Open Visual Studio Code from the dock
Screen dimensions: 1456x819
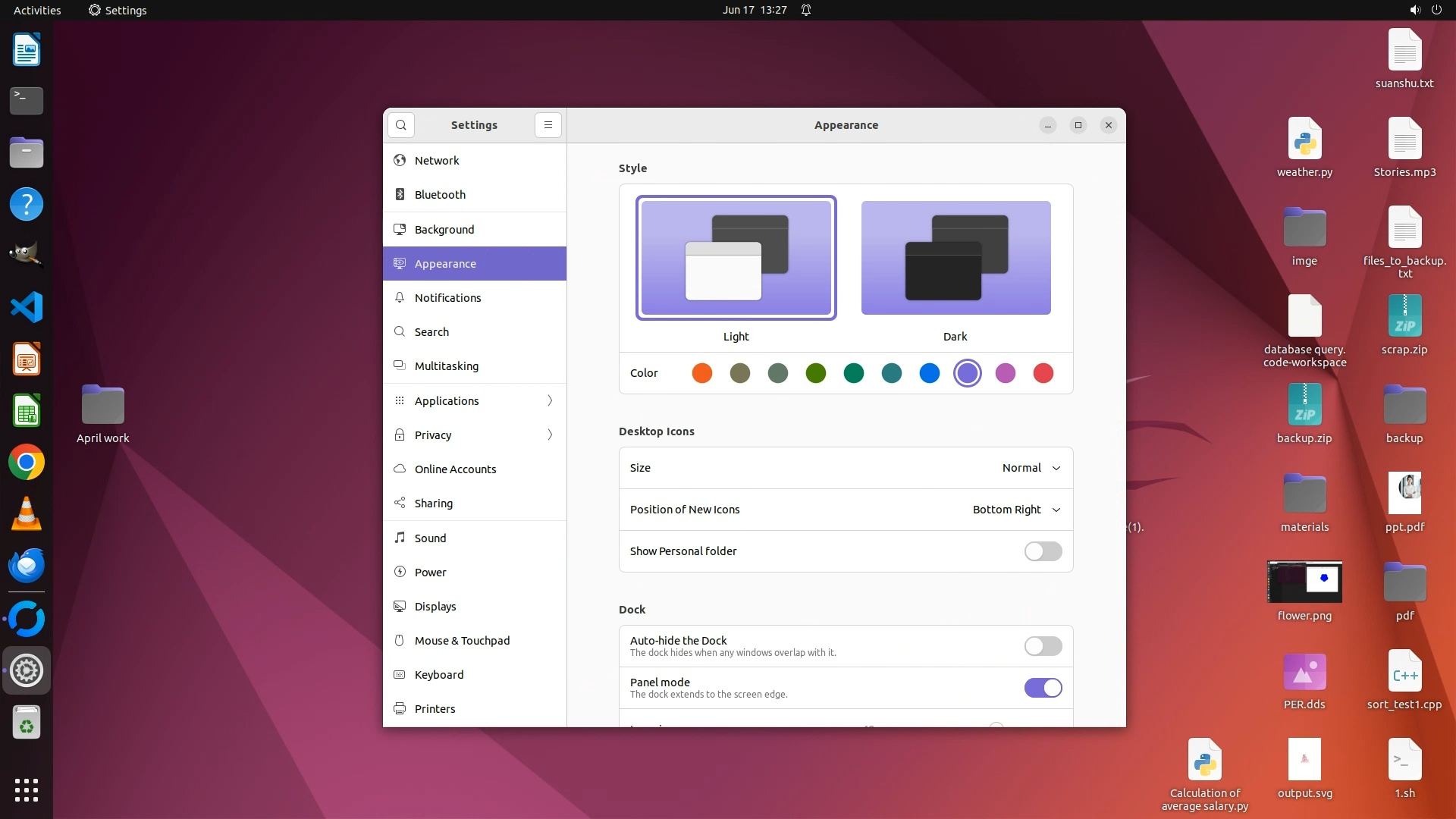[x=27, y=308]
